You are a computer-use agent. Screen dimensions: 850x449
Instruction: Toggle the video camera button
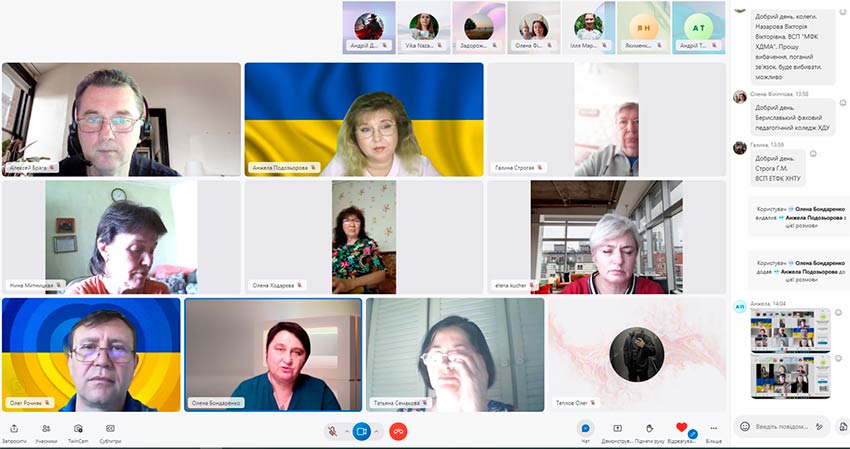point(362,431)
